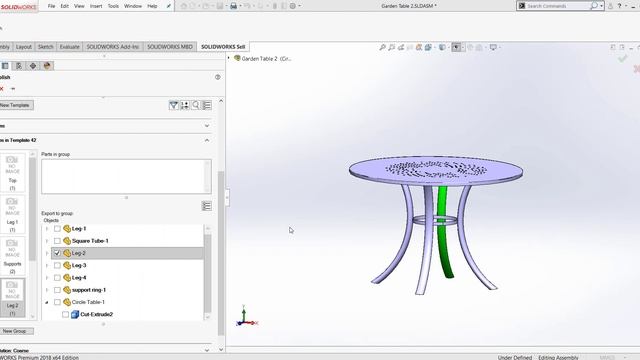The height and width of the screenshot is (360, 640).
Task: Click the list view icon beside the magnifier
Action: click(x=207, y=105)
